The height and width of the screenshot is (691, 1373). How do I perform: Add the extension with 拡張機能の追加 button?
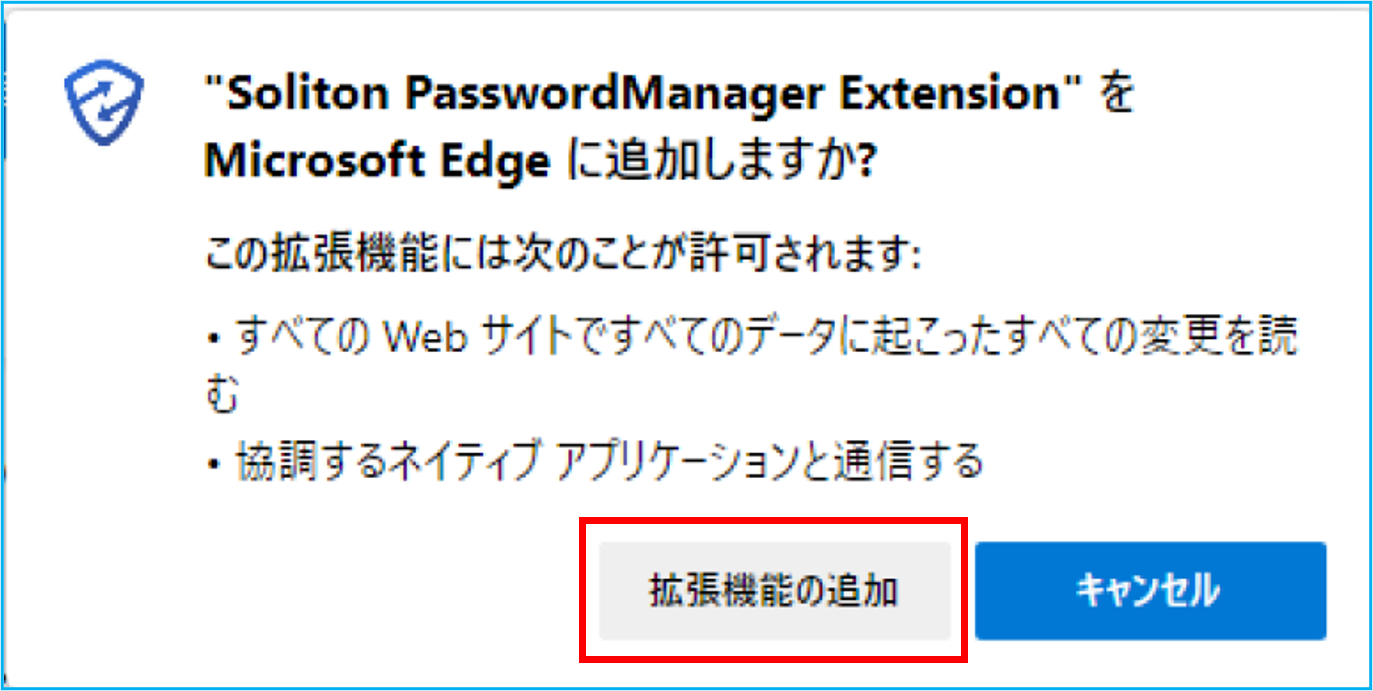(x=774, y=591)
